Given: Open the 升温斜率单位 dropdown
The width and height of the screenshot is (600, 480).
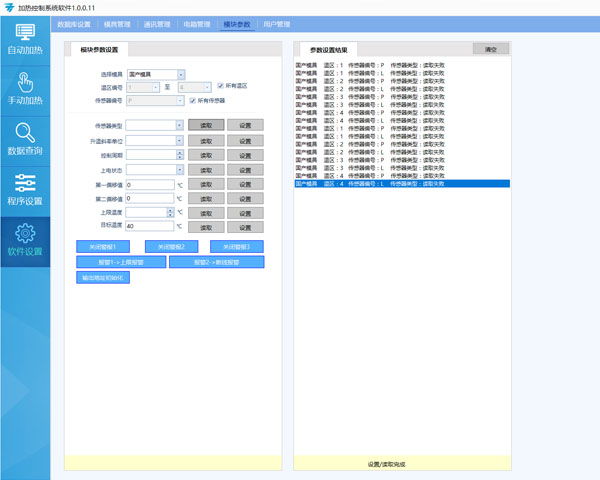Looking at the screenshot, I should (x=180, y=141).
